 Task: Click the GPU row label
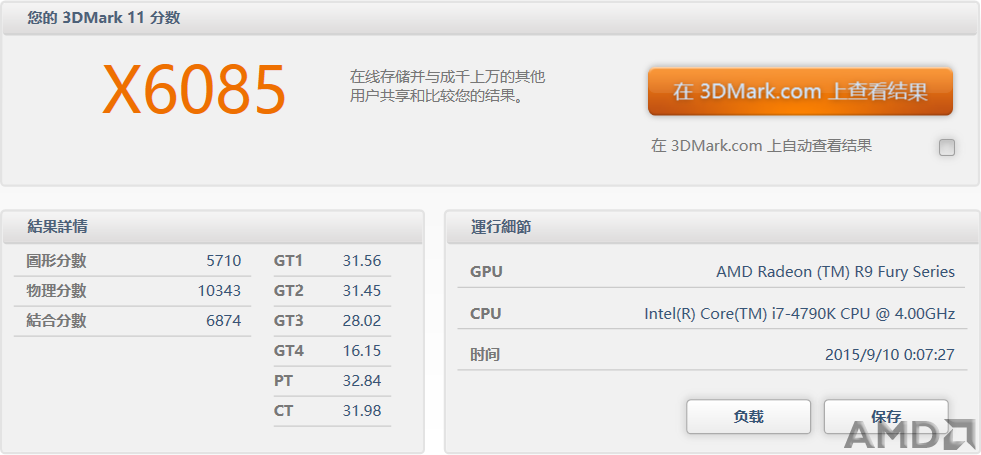click(486, 272)
